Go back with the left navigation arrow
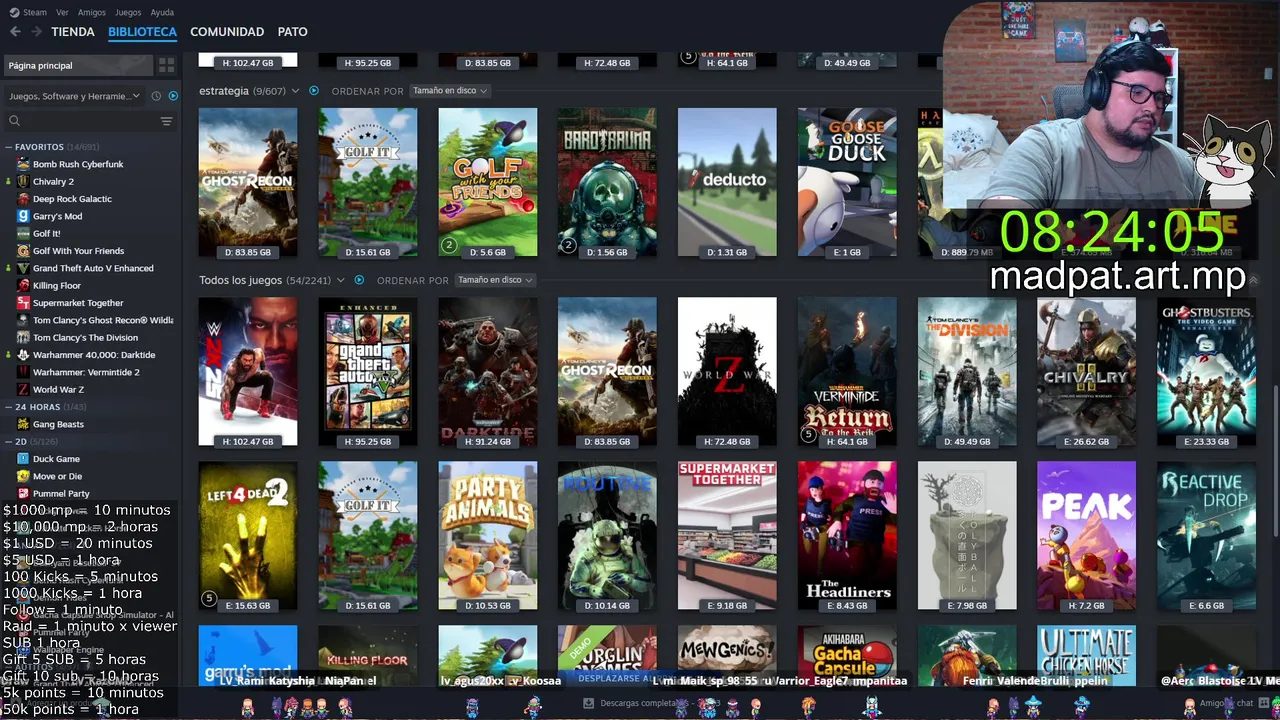1280x720 pixels. tap(15, 32)
